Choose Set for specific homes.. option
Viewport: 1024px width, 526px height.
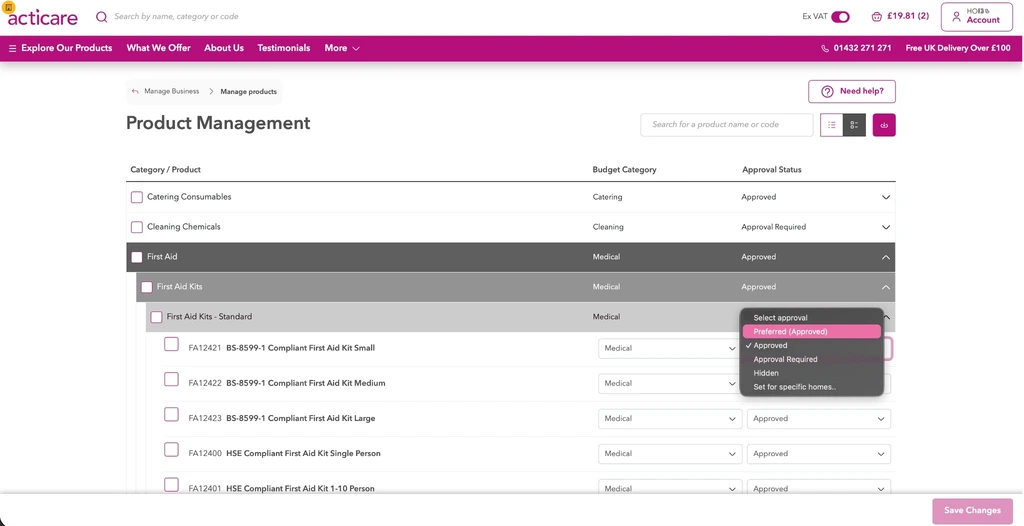click(812, 387)
